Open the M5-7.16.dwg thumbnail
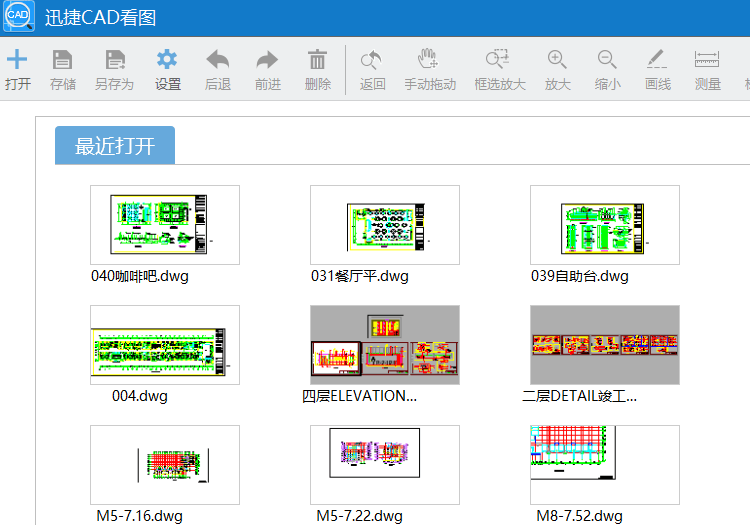 (x=165, y=465)
